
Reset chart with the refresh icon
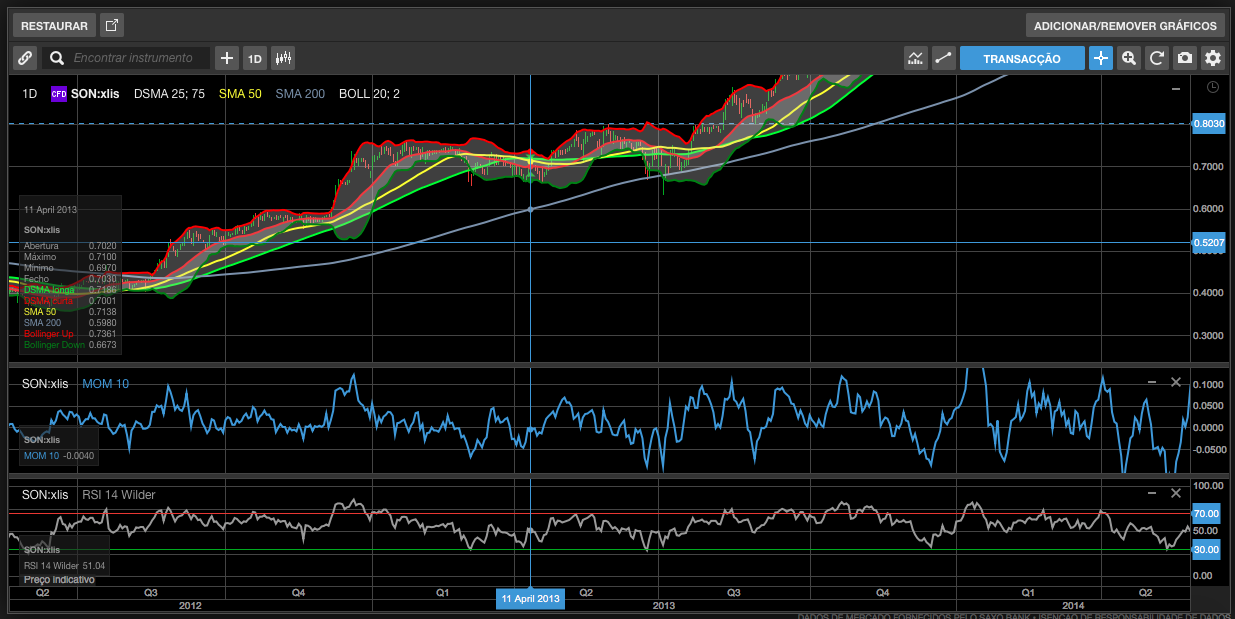1157,58
